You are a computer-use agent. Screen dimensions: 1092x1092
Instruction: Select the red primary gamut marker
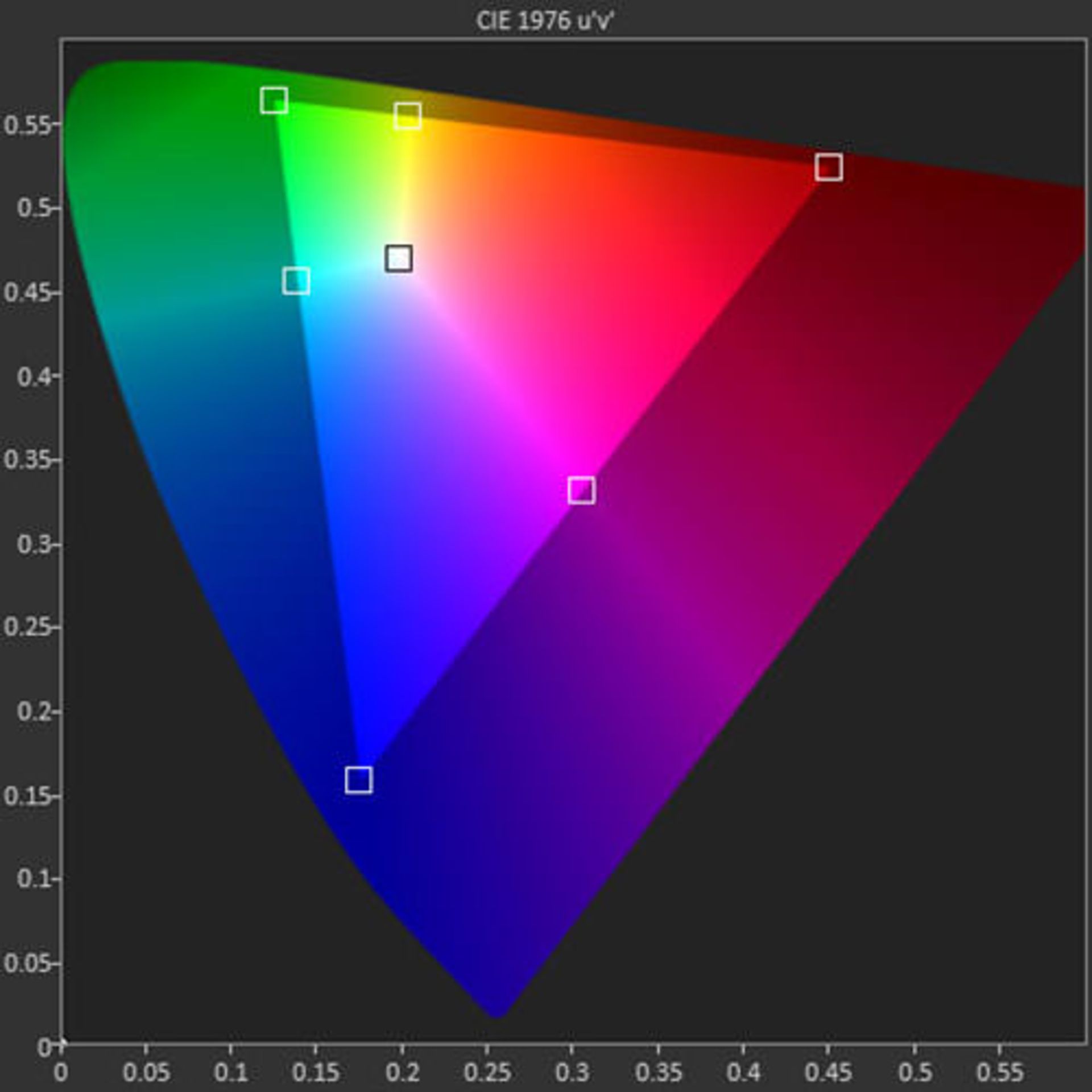pos(829,168)
